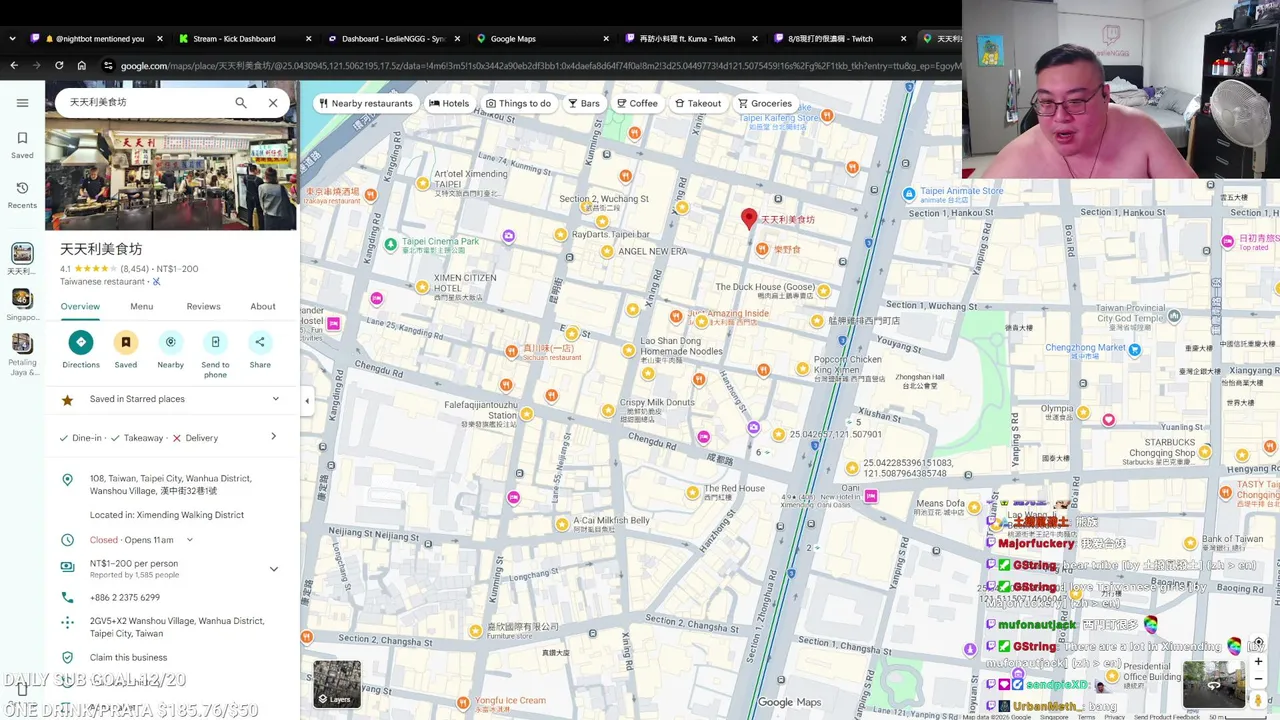Focus the Google Maps search field
The image size is (1280, 720).
[145, 102]
